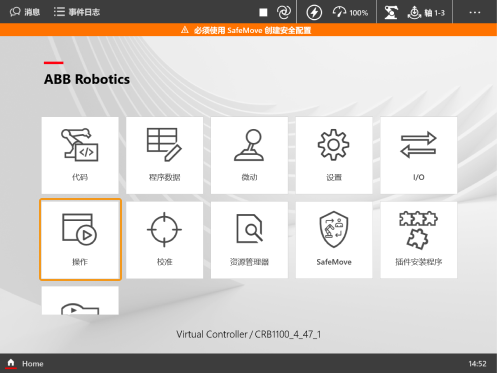Select the Home tab in the bottom bar
Image resolution: width=497 pixels, height=373 pixels.
point(25,363)
